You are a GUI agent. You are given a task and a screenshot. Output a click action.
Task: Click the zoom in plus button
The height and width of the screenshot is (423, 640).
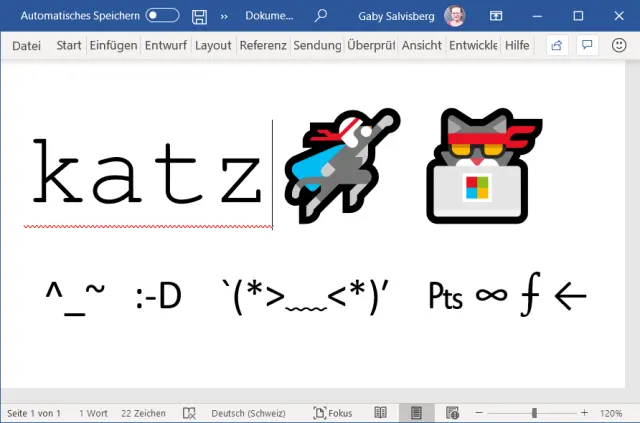584,413
